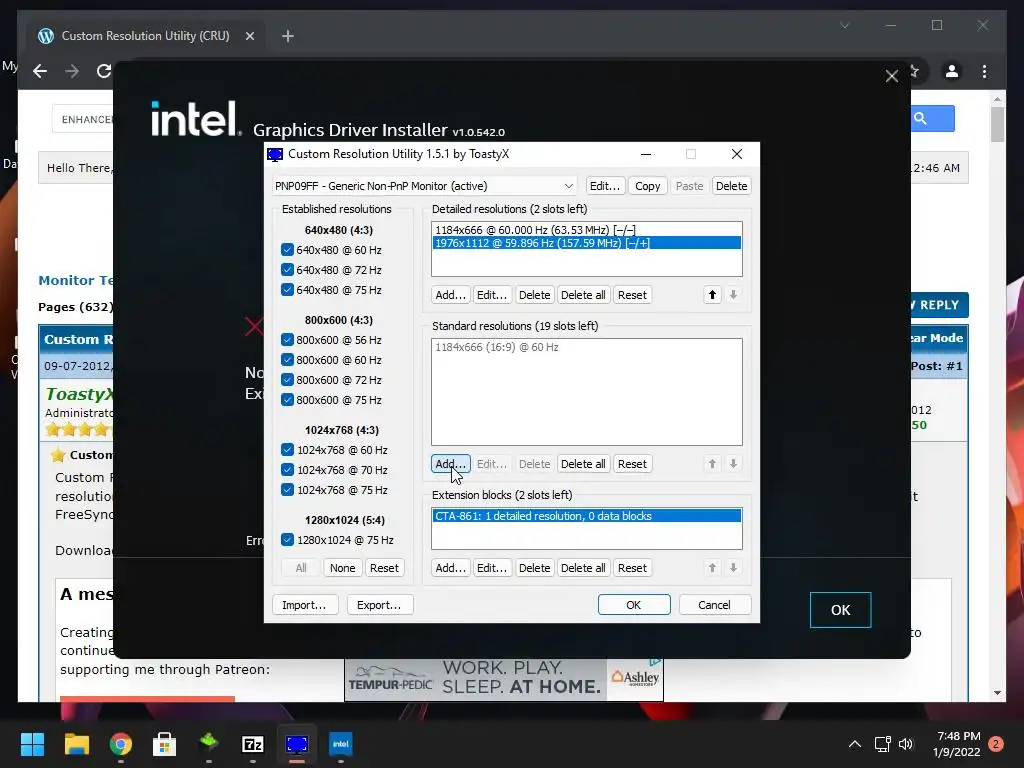Open Windows Start menu
1024x768 pixels.
(x=32, y=744)
